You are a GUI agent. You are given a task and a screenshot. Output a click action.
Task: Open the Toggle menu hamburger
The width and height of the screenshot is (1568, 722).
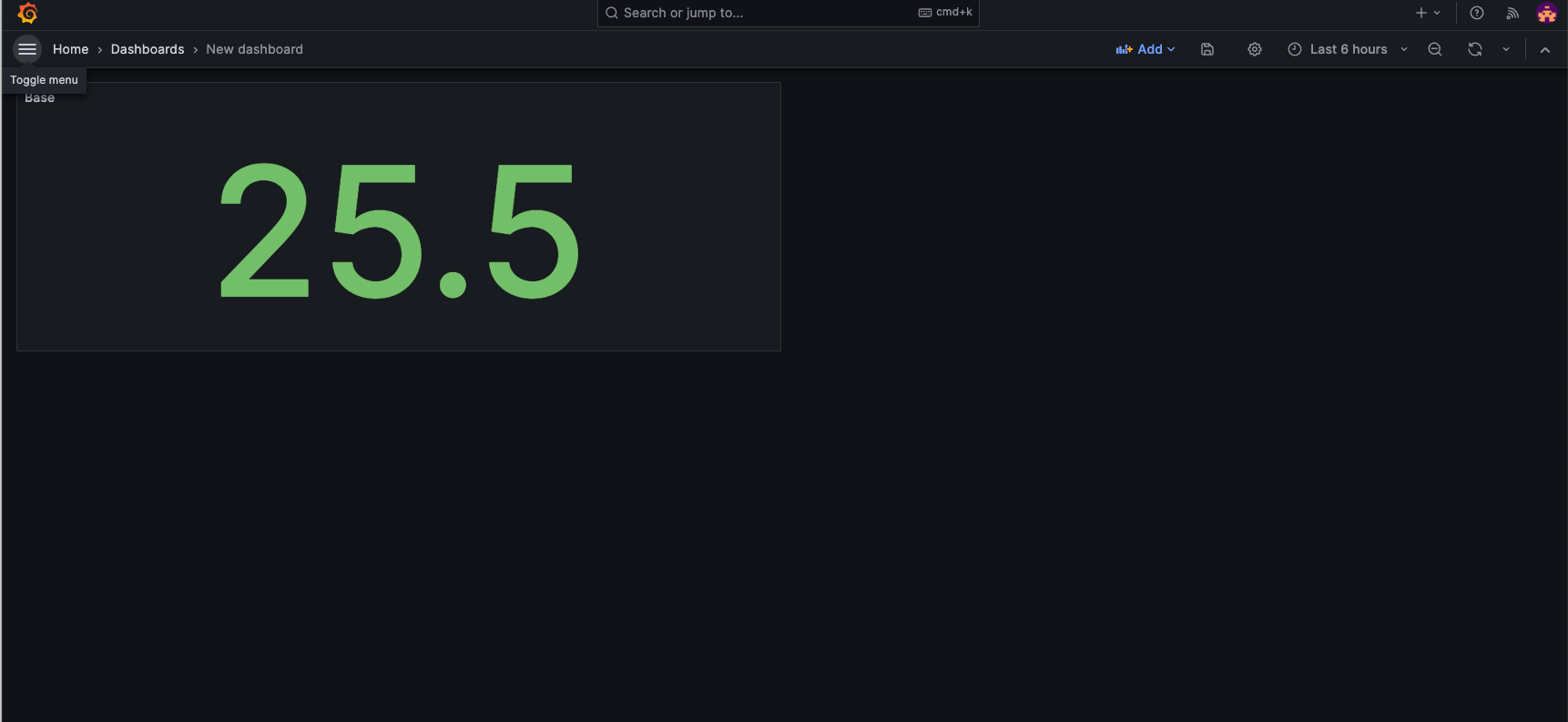coord(27,49)
